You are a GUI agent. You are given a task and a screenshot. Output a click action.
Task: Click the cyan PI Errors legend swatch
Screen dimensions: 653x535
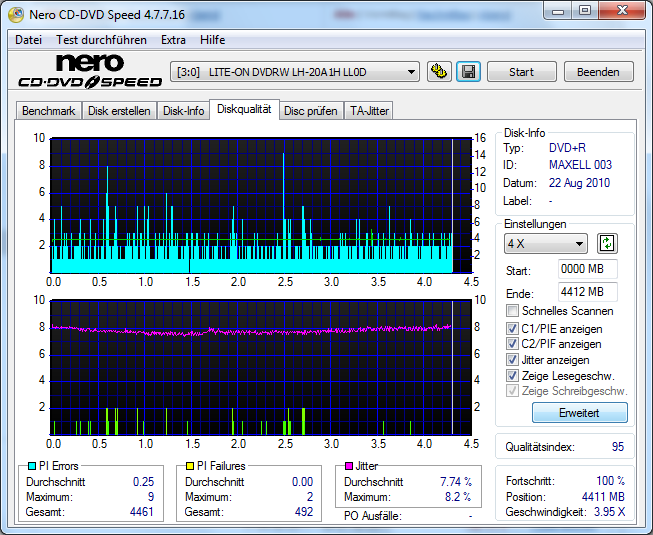coord(31,466)
